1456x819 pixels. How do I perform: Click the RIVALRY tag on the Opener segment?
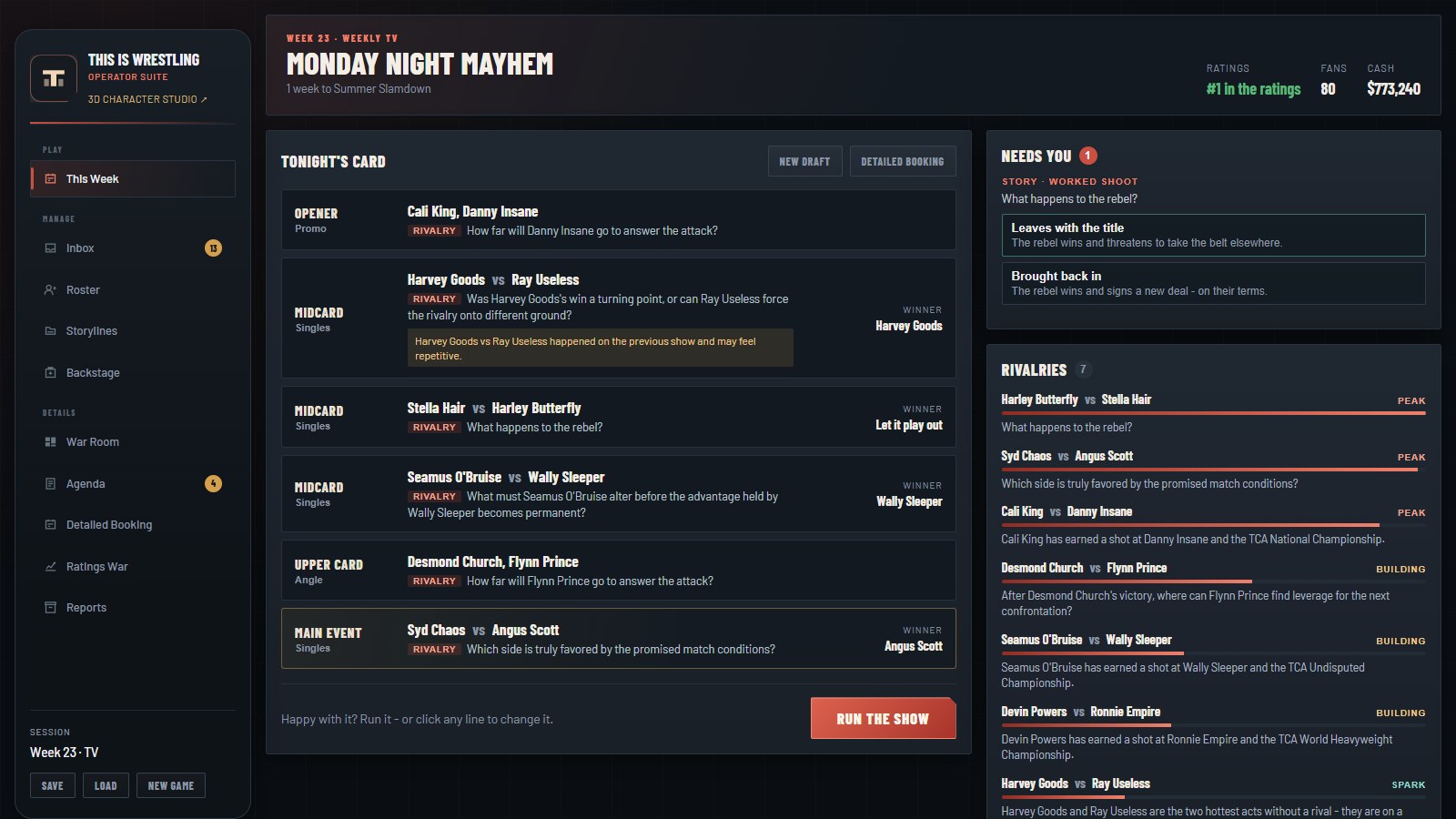pyautogui.click(x=434, y=231)
